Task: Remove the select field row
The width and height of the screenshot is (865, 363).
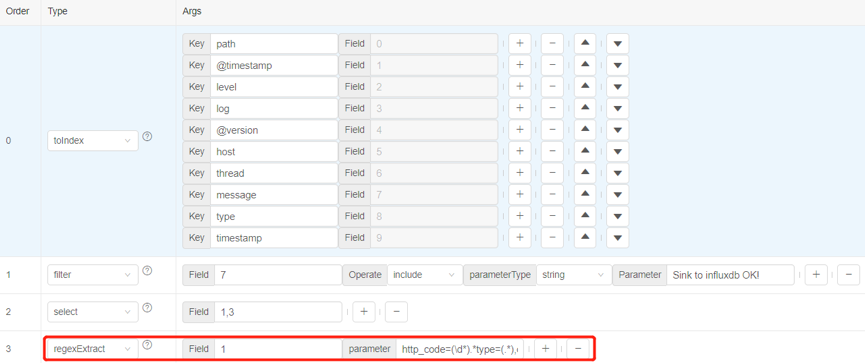Action: (396, 312)
